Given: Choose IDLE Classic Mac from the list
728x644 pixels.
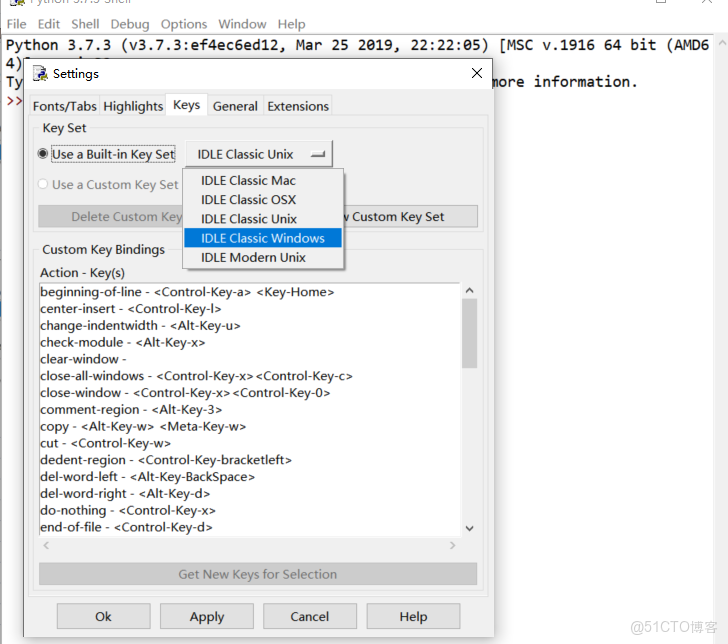Looking at the screenshot, I should coord(263,180).
